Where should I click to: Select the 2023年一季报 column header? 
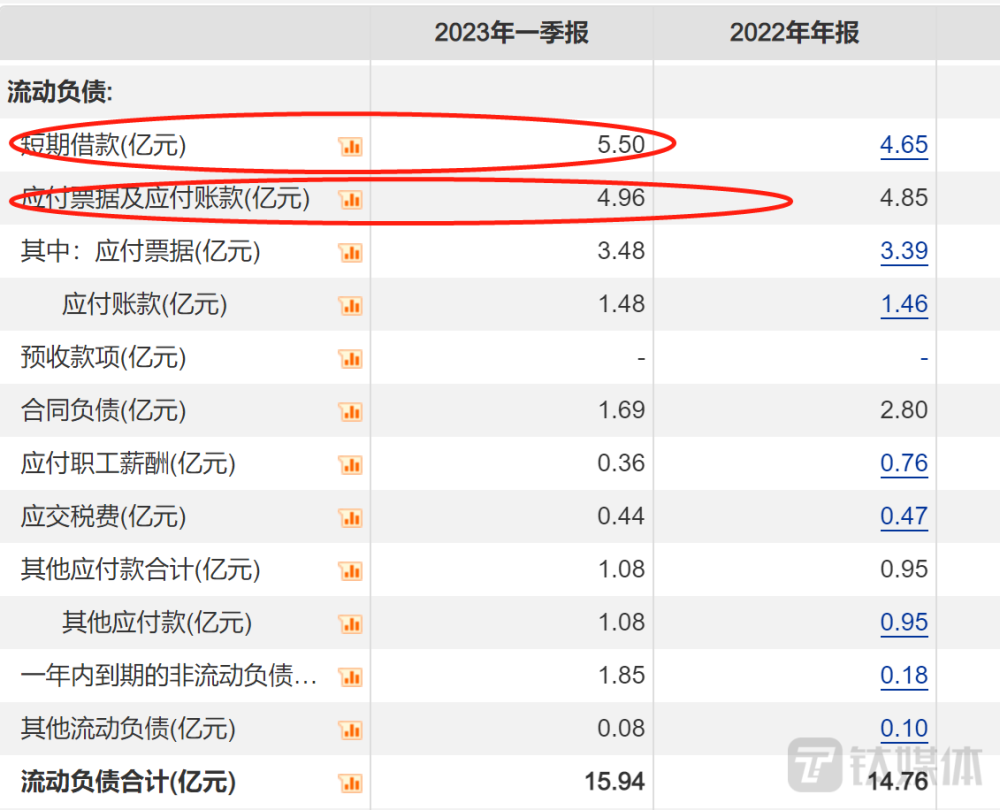[511, 33]
